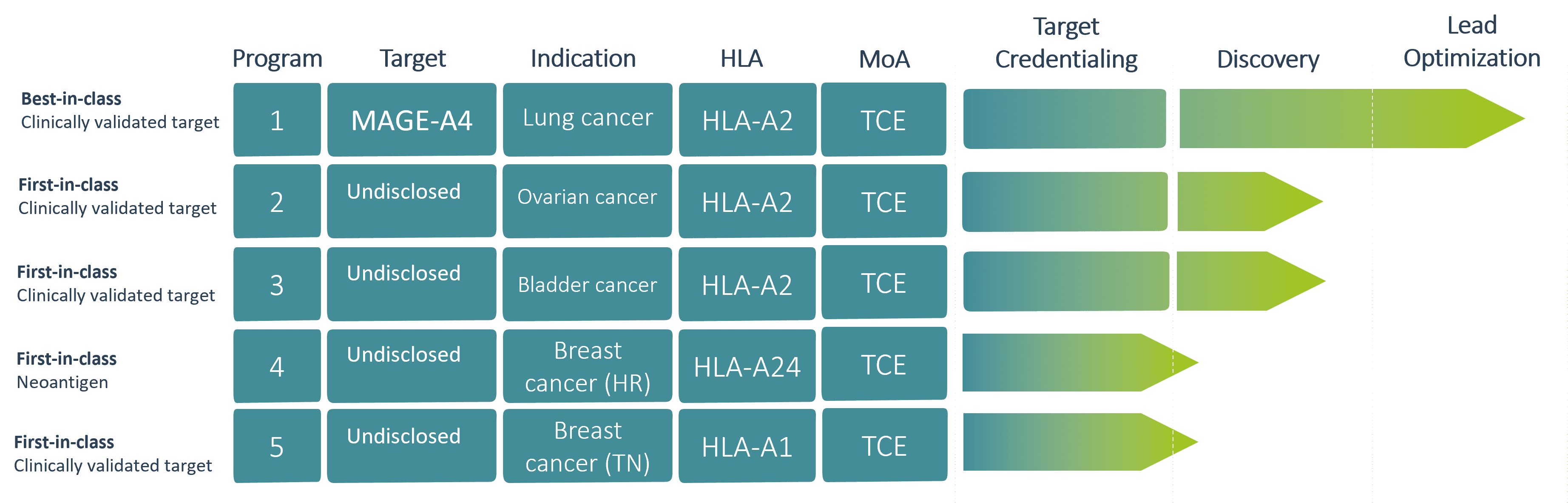Click program 2 progress arrow in Discovery

1242,201
